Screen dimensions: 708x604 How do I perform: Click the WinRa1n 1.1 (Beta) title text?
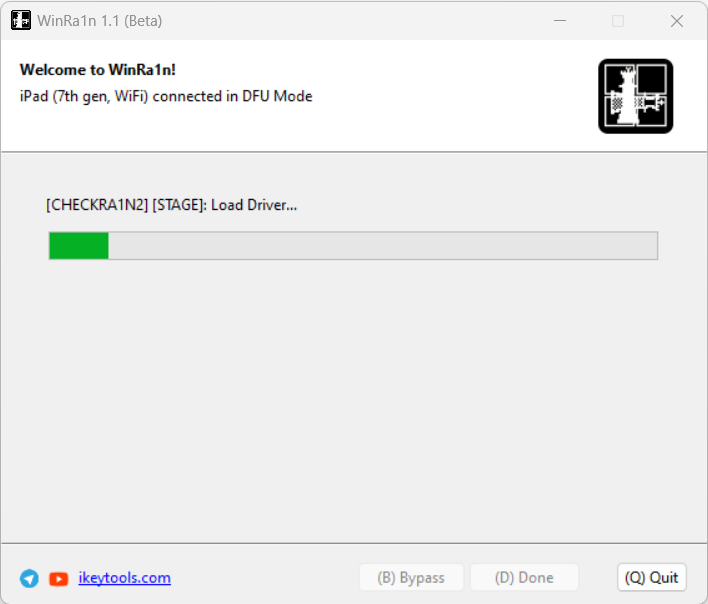click(100, 21)
